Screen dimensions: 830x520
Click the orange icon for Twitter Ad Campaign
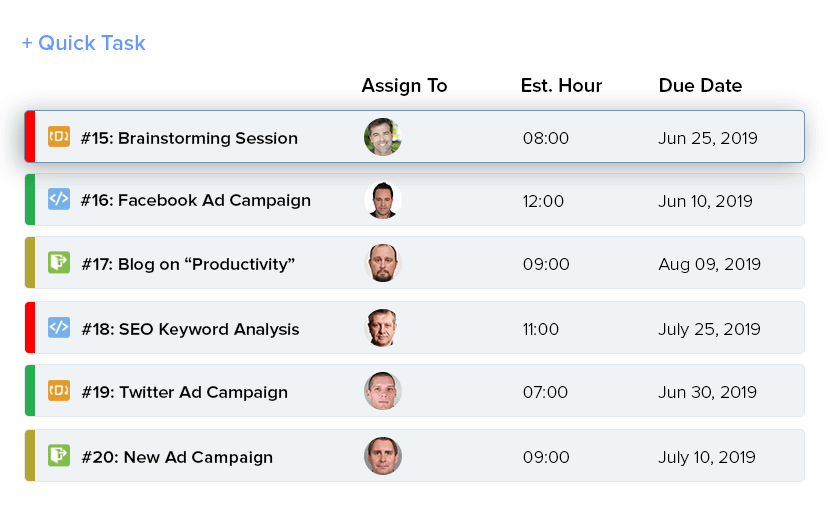59,390
